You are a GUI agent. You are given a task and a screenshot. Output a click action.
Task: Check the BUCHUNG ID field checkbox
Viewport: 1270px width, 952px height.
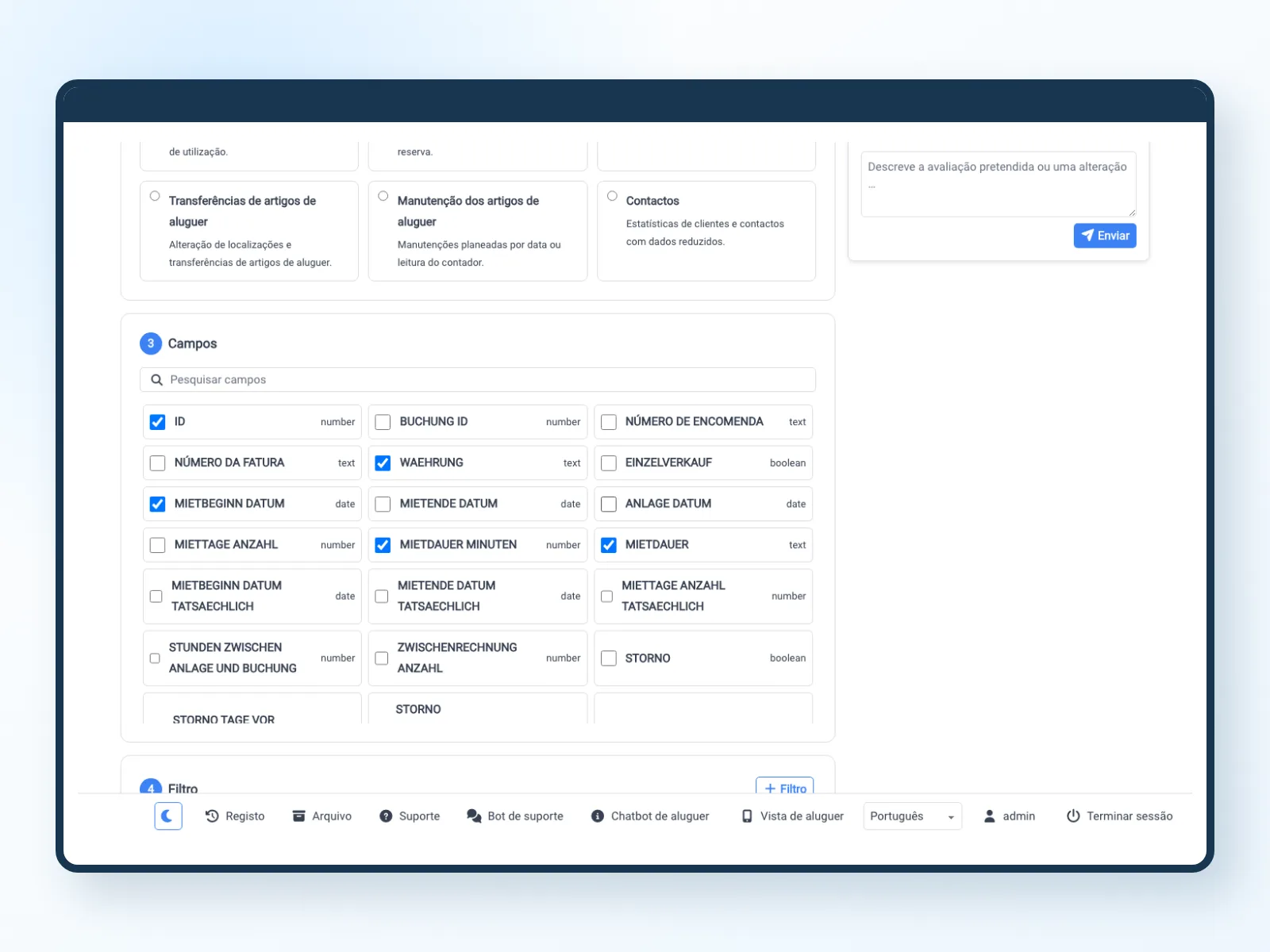tap(383, 422)
